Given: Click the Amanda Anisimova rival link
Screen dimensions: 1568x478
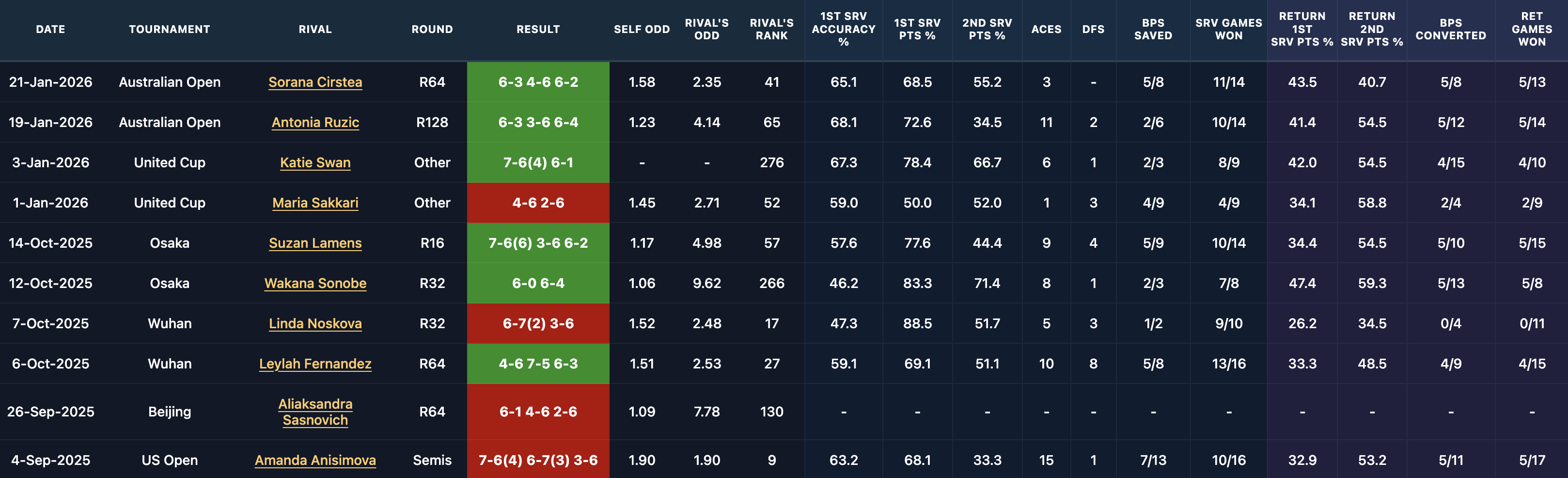Looking at the screenshot, I should click(314, 461).
